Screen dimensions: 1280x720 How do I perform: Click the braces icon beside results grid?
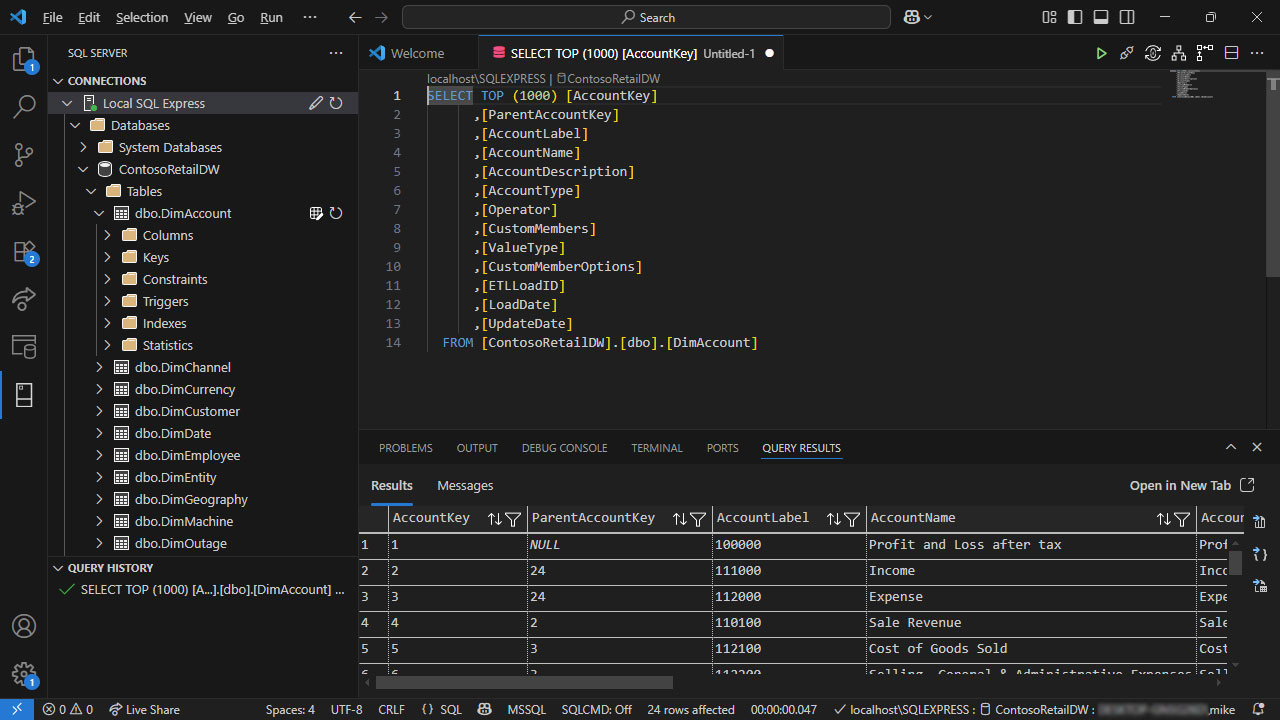point(1259,553)
